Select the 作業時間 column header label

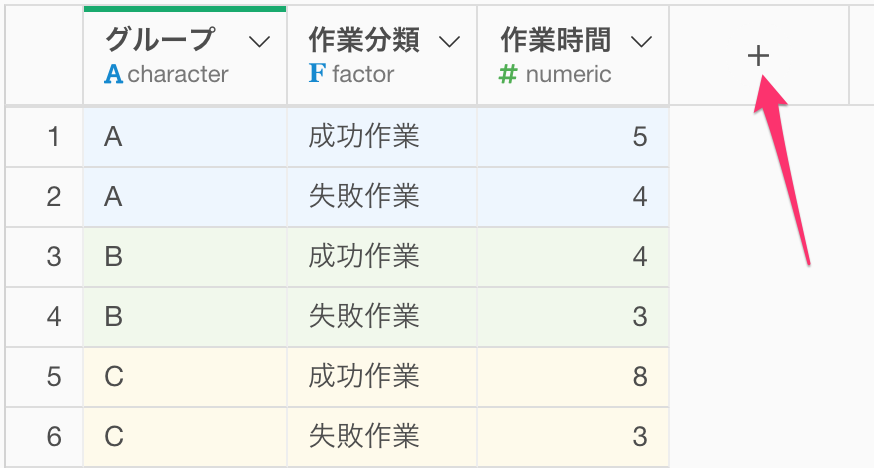pos(556,40)
